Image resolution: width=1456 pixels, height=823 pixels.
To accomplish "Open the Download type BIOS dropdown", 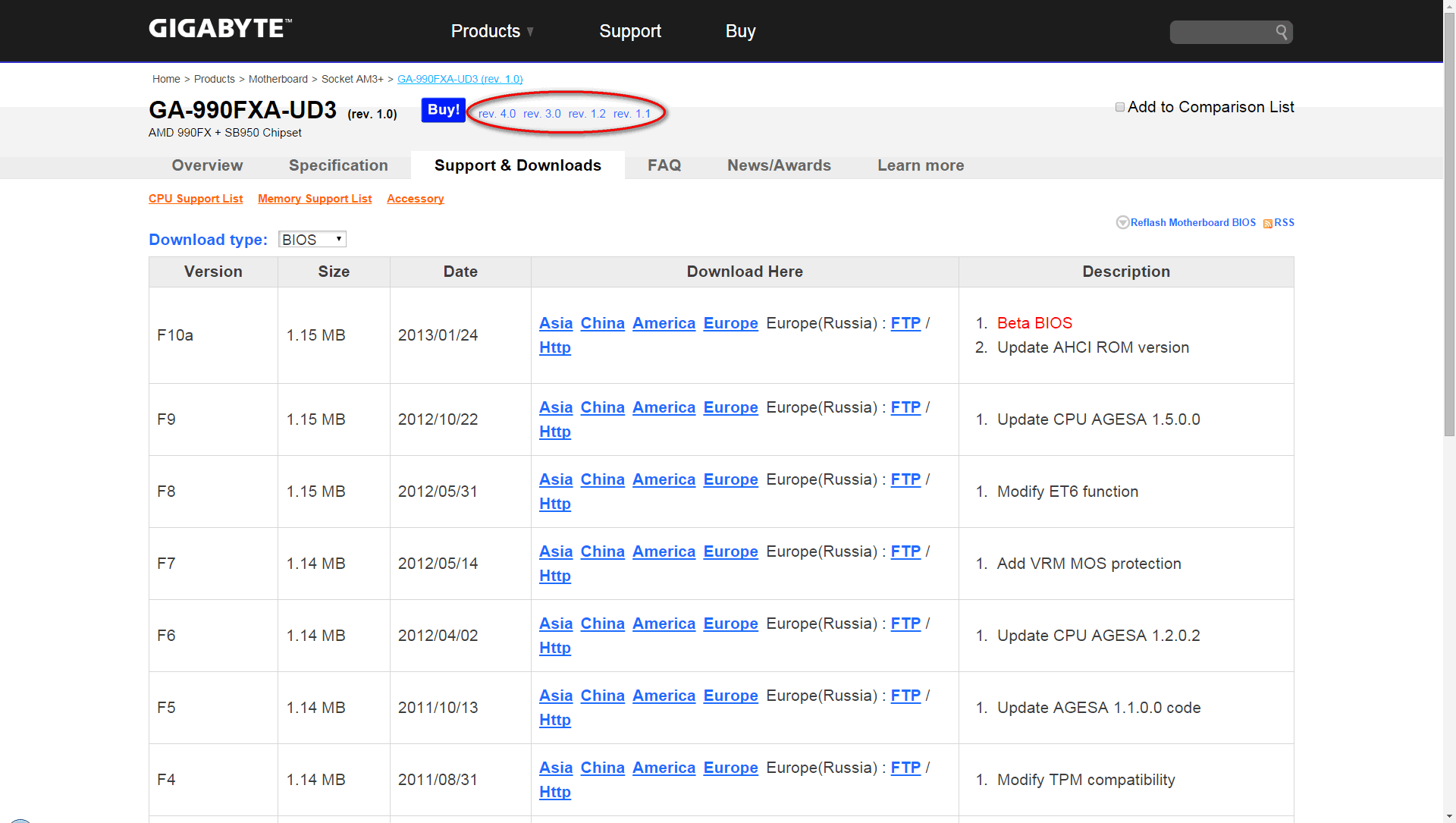I will click(312, 240).
